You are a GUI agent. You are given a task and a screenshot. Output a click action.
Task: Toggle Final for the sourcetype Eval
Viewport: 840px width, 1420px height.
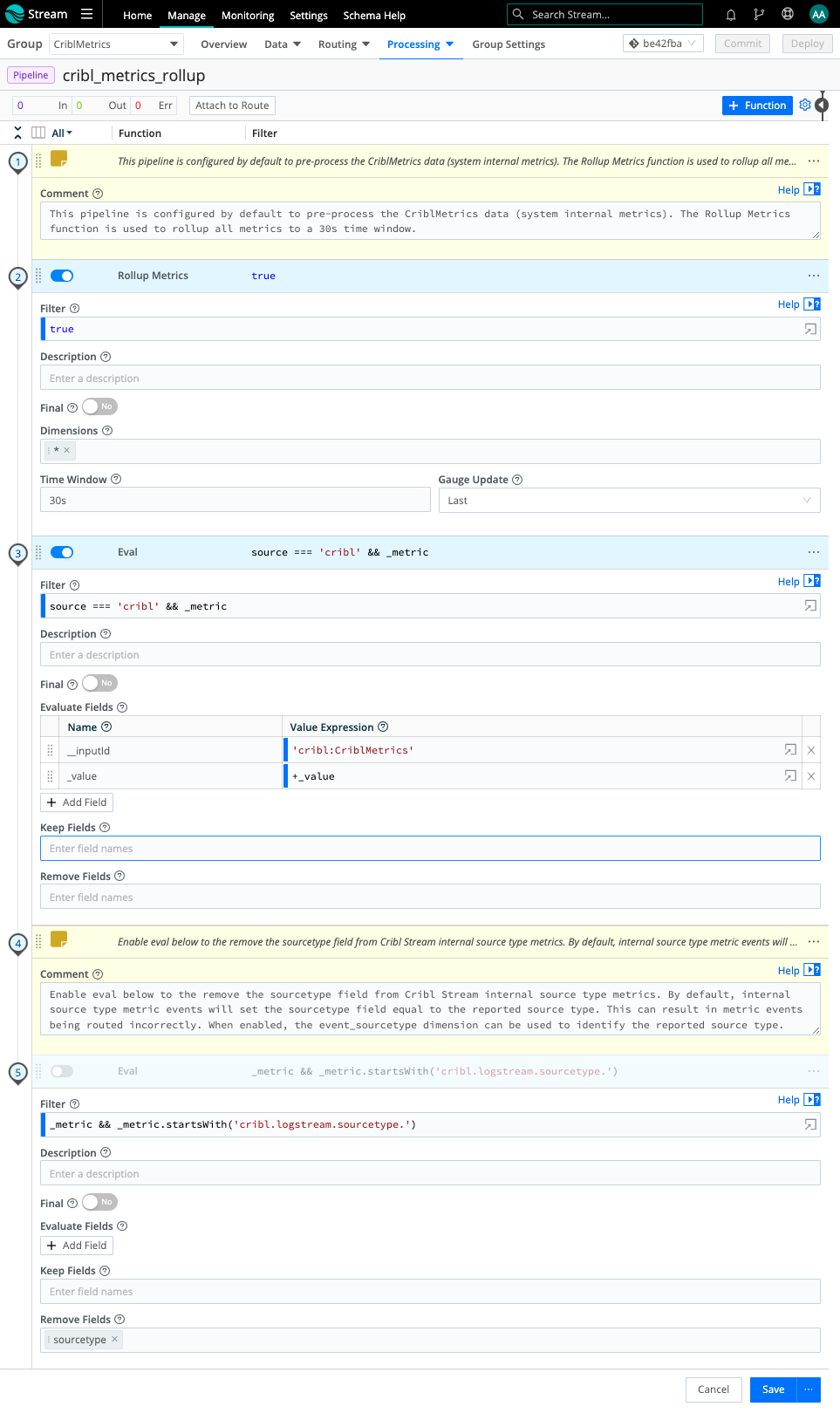coord(99,1202)
